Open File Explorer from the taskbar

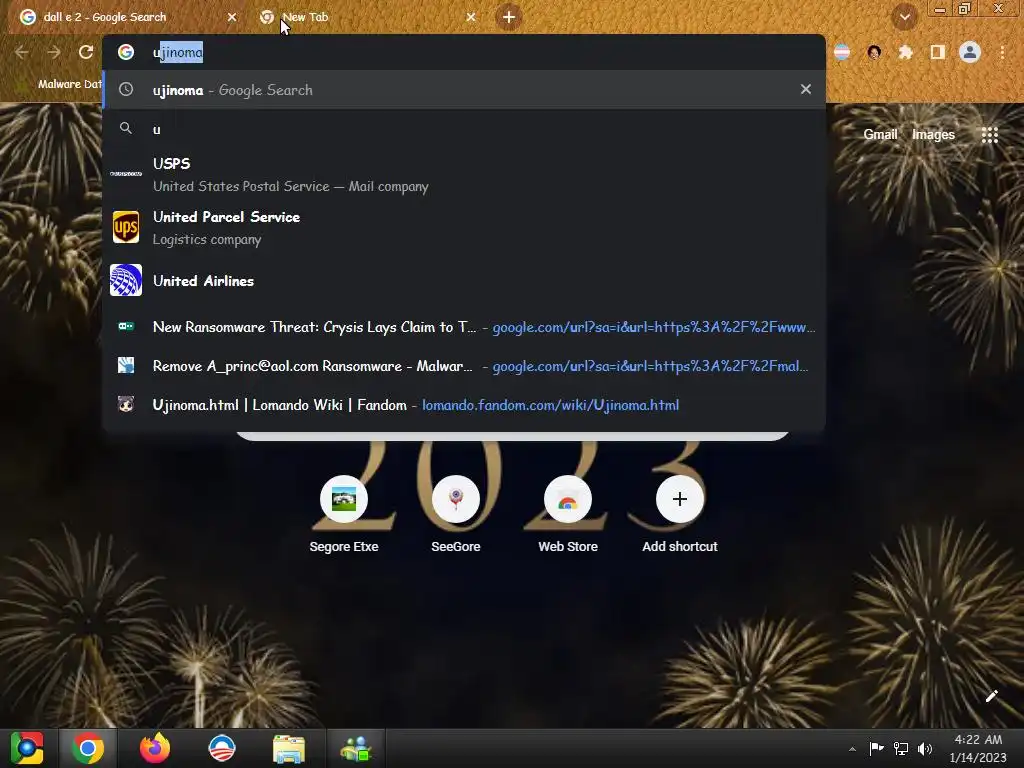289,749
